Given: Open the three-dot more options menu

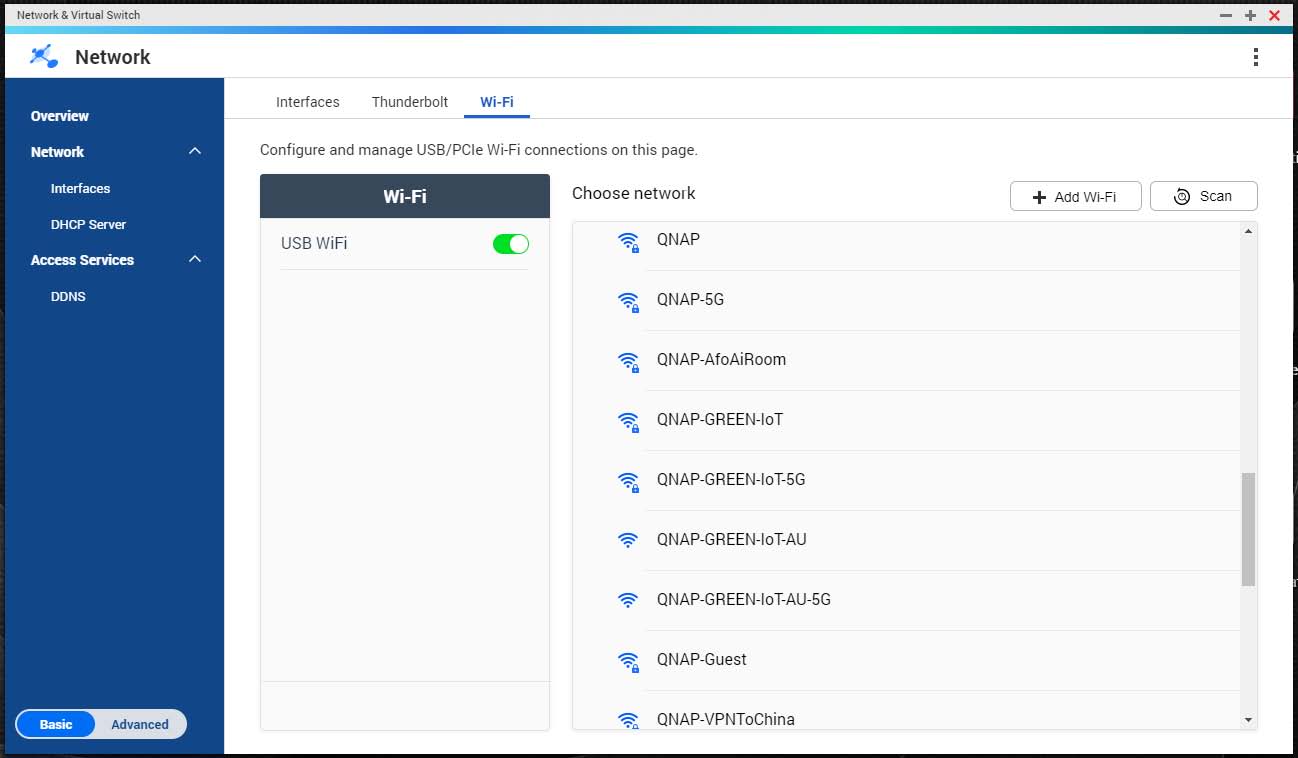Looking at the screenshot, I should coord(1256,57).
